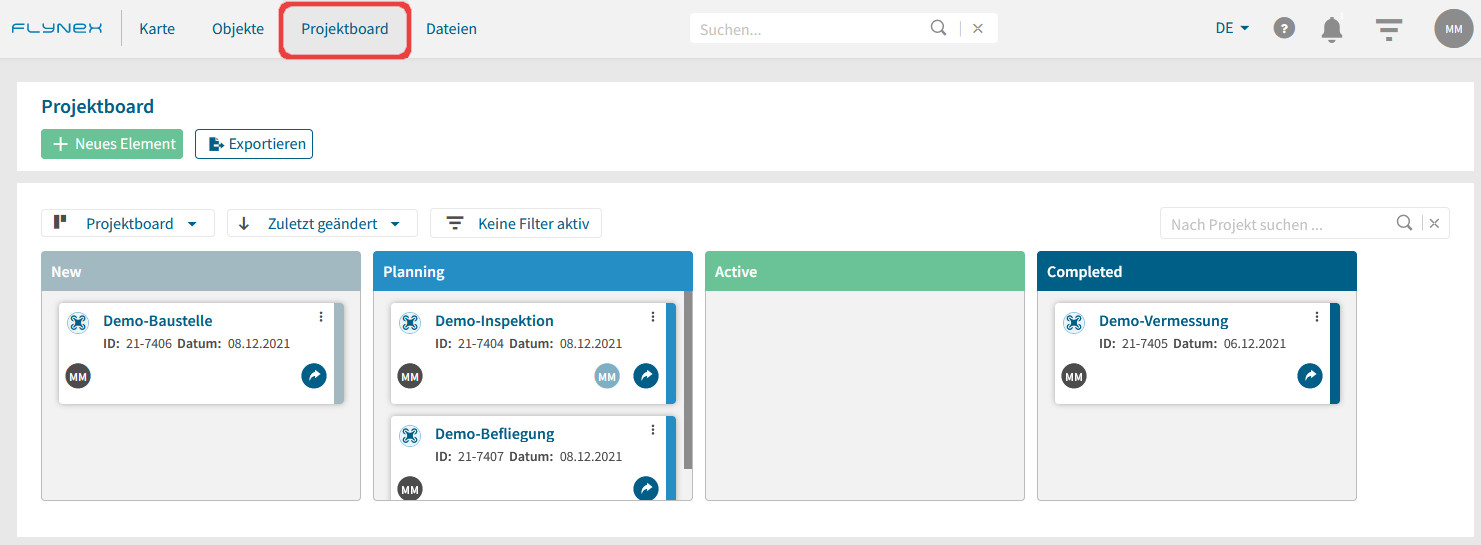The height and width of the screenshot is (545, 1481).
Task: Click the Exportieren button
Action: click(x=254, y=144)
